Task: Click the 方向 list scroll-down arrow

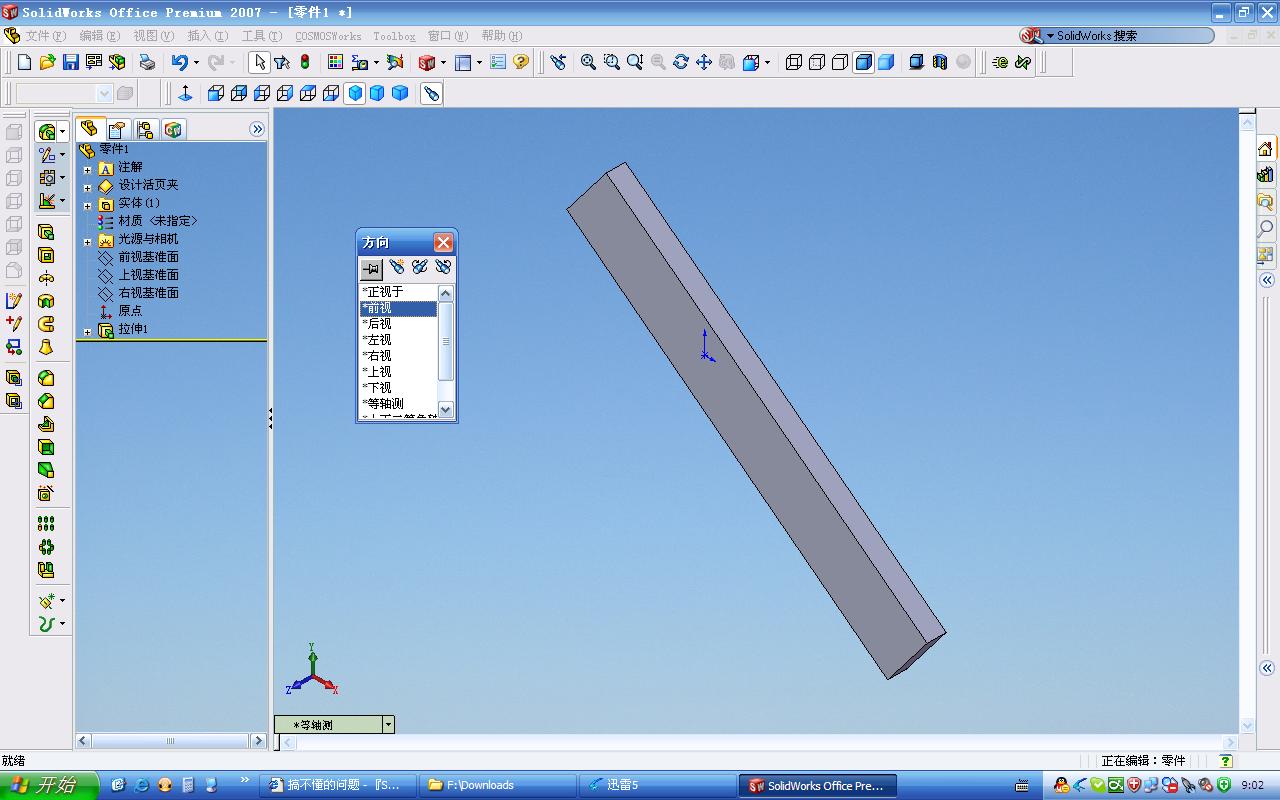Action: [x=446, y=409]
